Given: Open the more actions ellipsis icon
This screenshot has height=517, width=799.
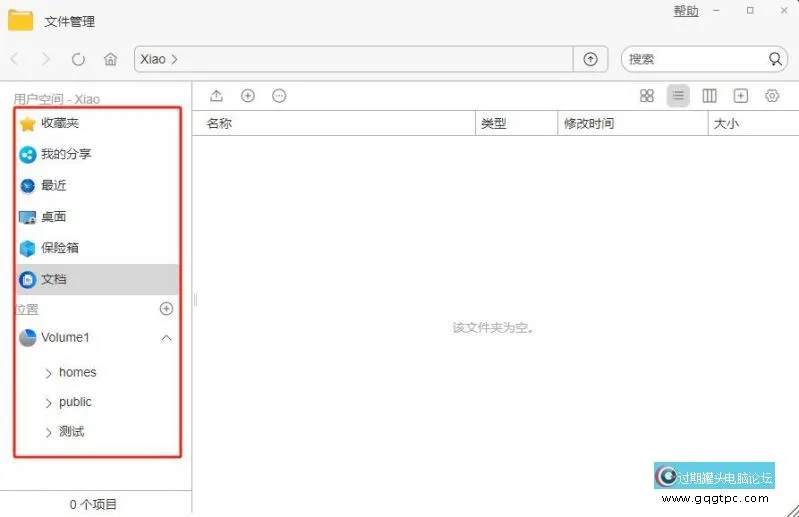Looking at the screenshot, I should pyautogui.click(x=279, y=95).
